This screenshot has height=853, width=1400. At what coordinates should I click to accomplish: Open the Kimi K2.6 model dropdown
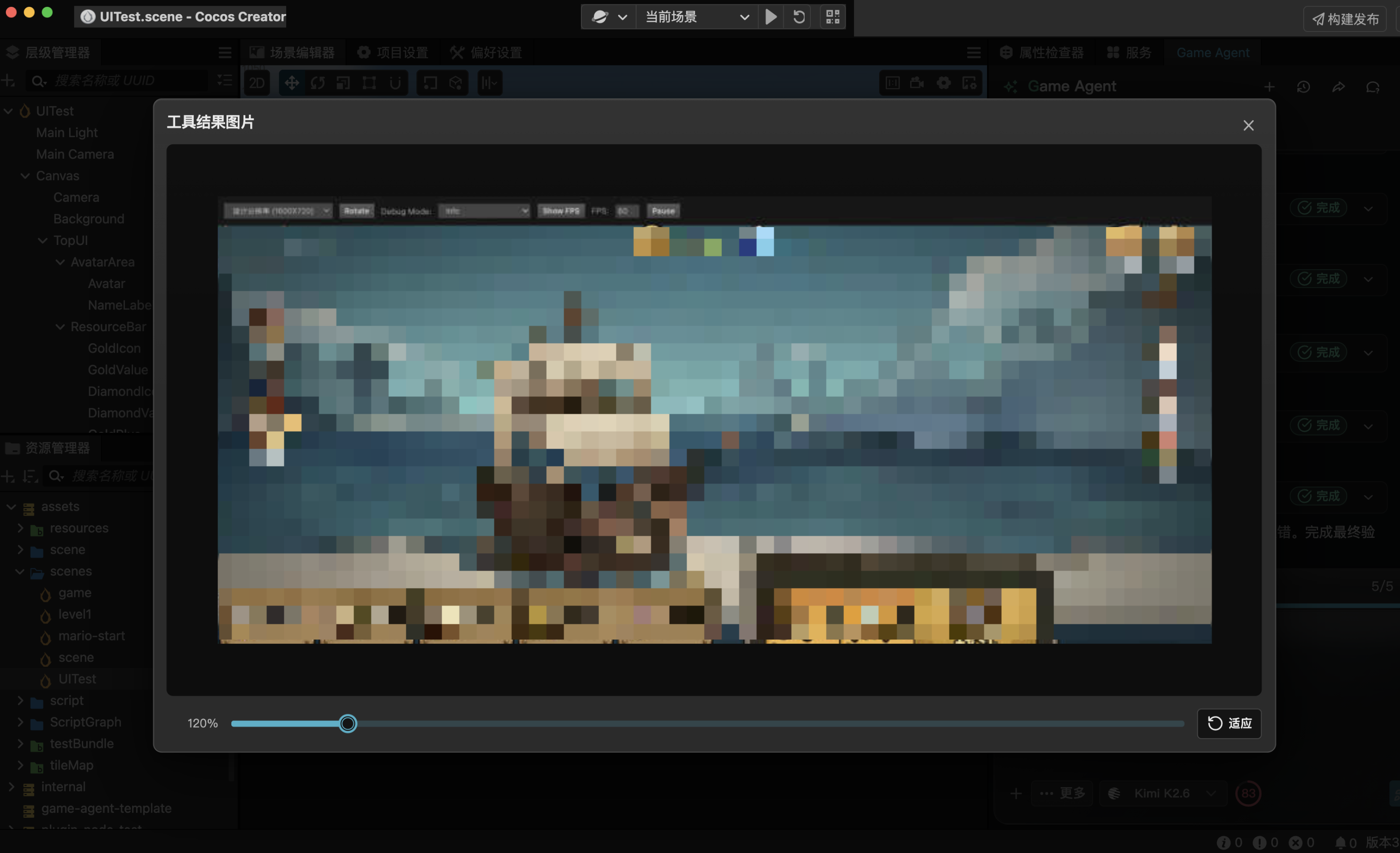tap(1163, 793)
